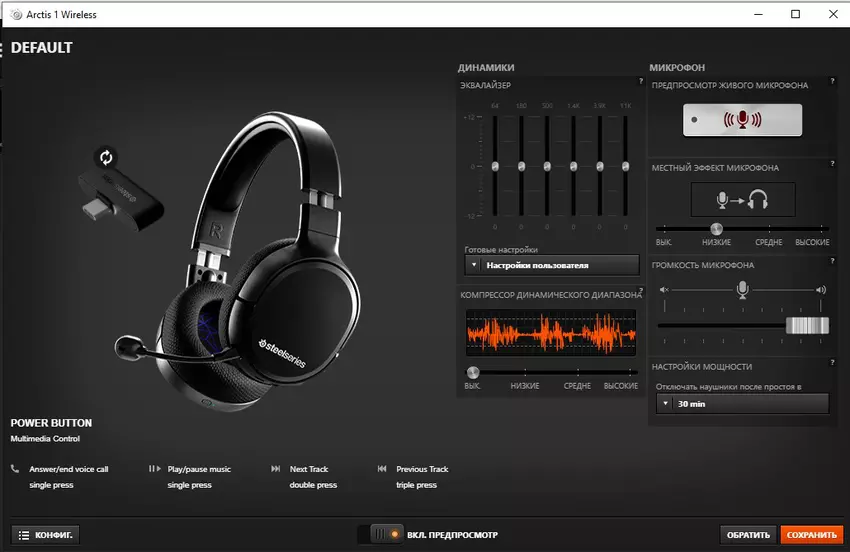Click the Сохранить button
Screen dimensions: 850x552
pyautogui.click(x=811, y=535)
